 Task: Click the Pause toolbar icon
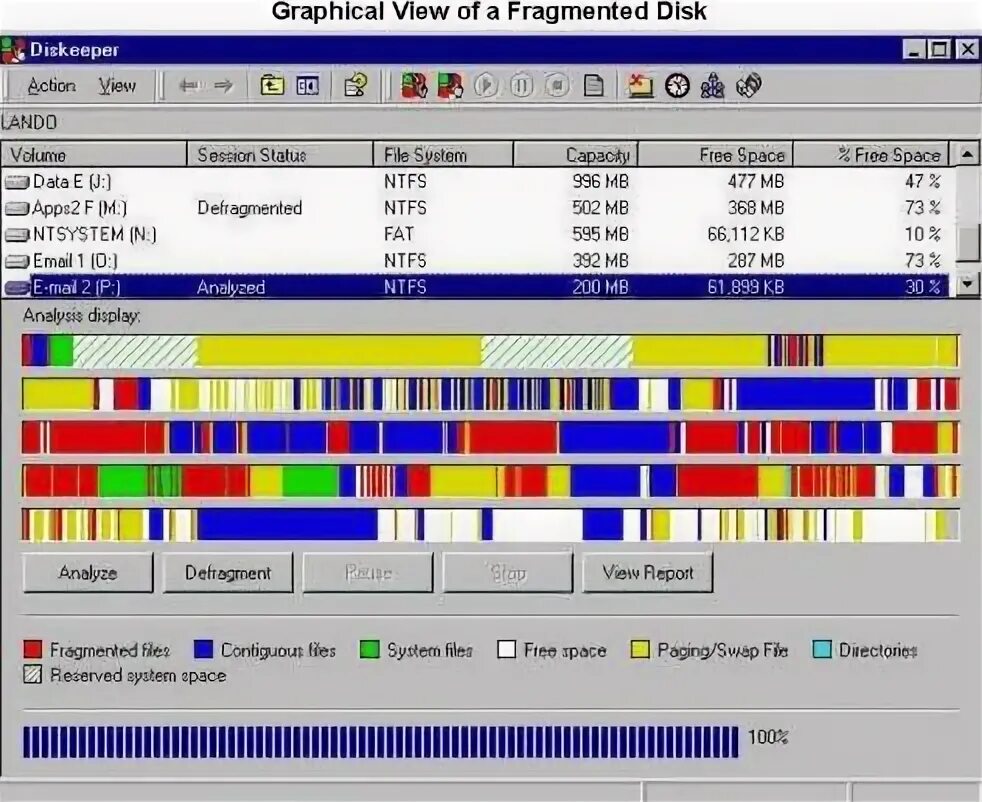click(x=521, y=85)
